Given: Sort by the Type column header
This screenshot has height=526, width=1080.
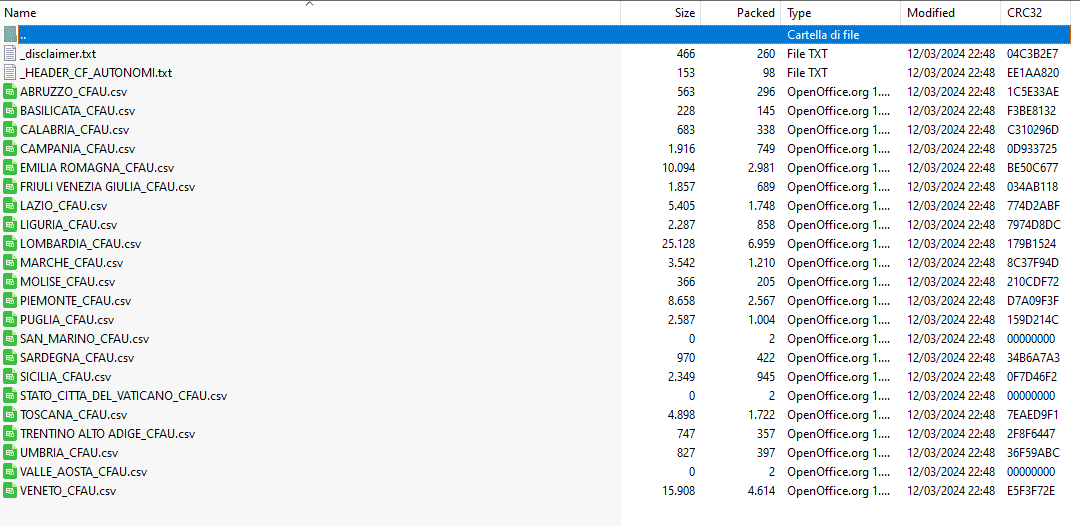Looking at the screenshot, I should (x=799, y=13).
